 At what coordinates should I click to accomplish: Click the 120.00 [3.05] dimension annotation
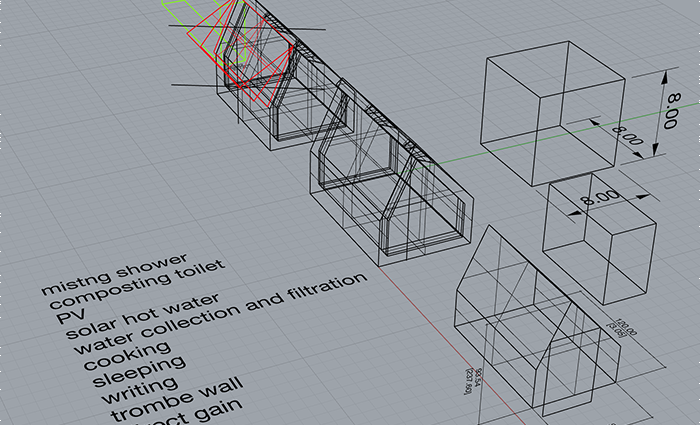point(625,328)
